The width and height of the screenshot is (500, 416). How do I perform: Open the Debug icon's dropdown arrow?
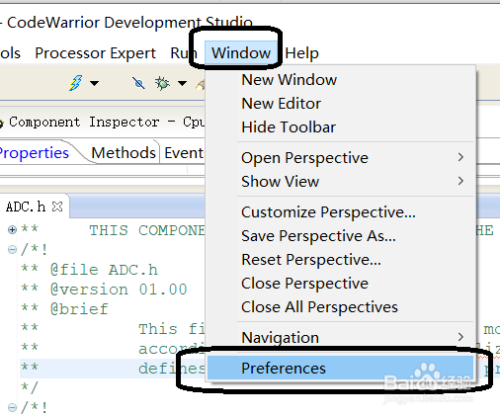(182, 83)
